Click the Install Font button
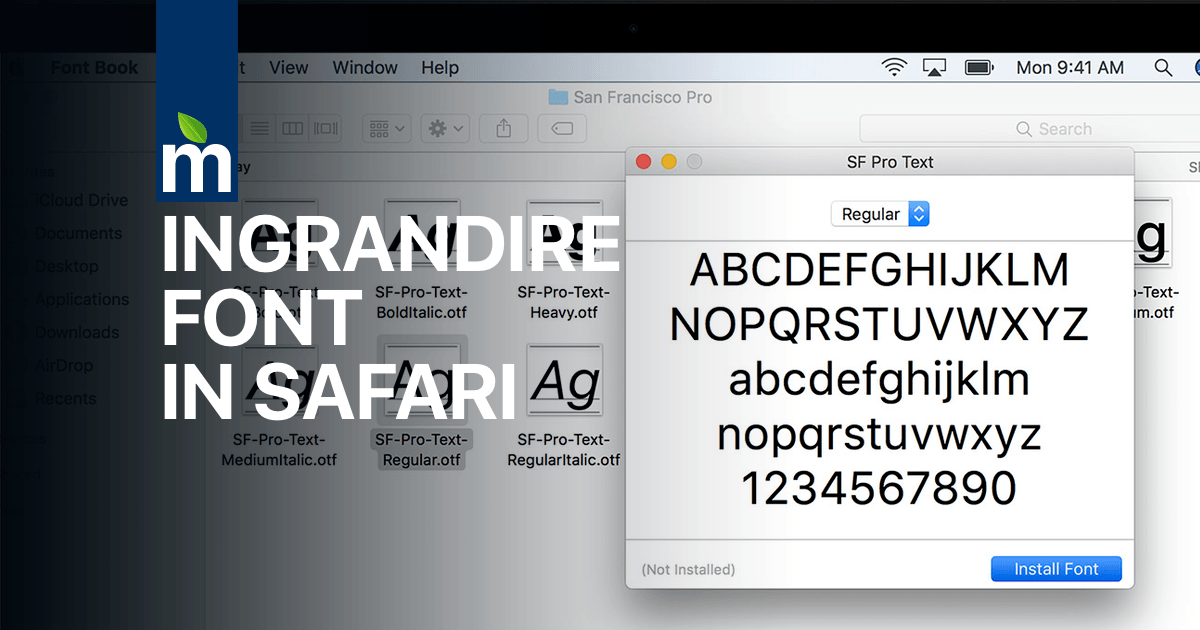The width and height of the screenshot is (1200, 630). click(1056, 569)
